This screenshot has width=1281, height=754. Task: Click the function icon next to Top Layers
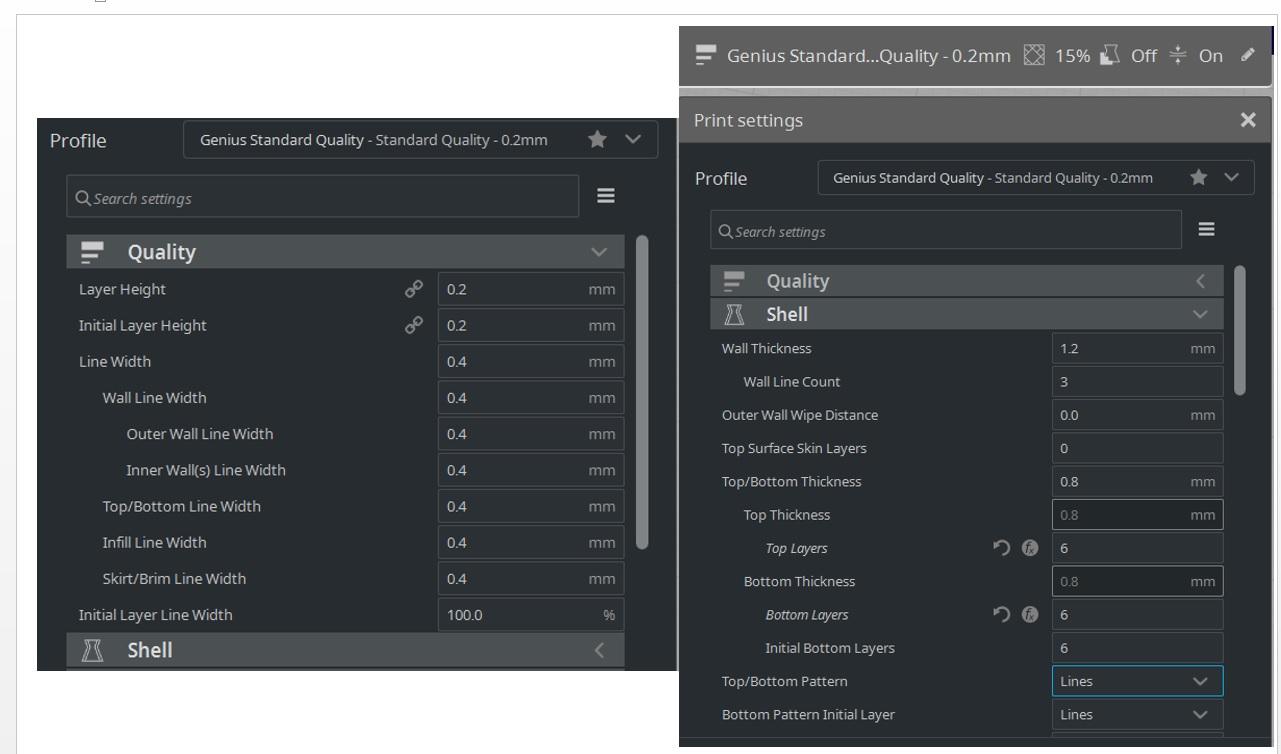coord(1029,548)
